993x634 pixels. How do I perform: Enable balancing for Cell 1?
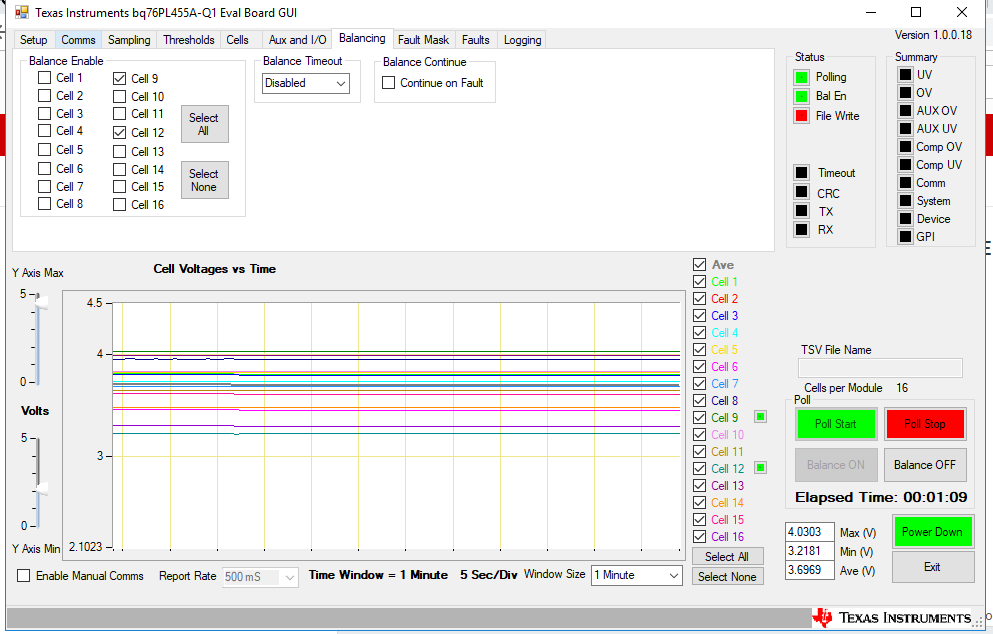pyautogui.click(x=44, y=77)
